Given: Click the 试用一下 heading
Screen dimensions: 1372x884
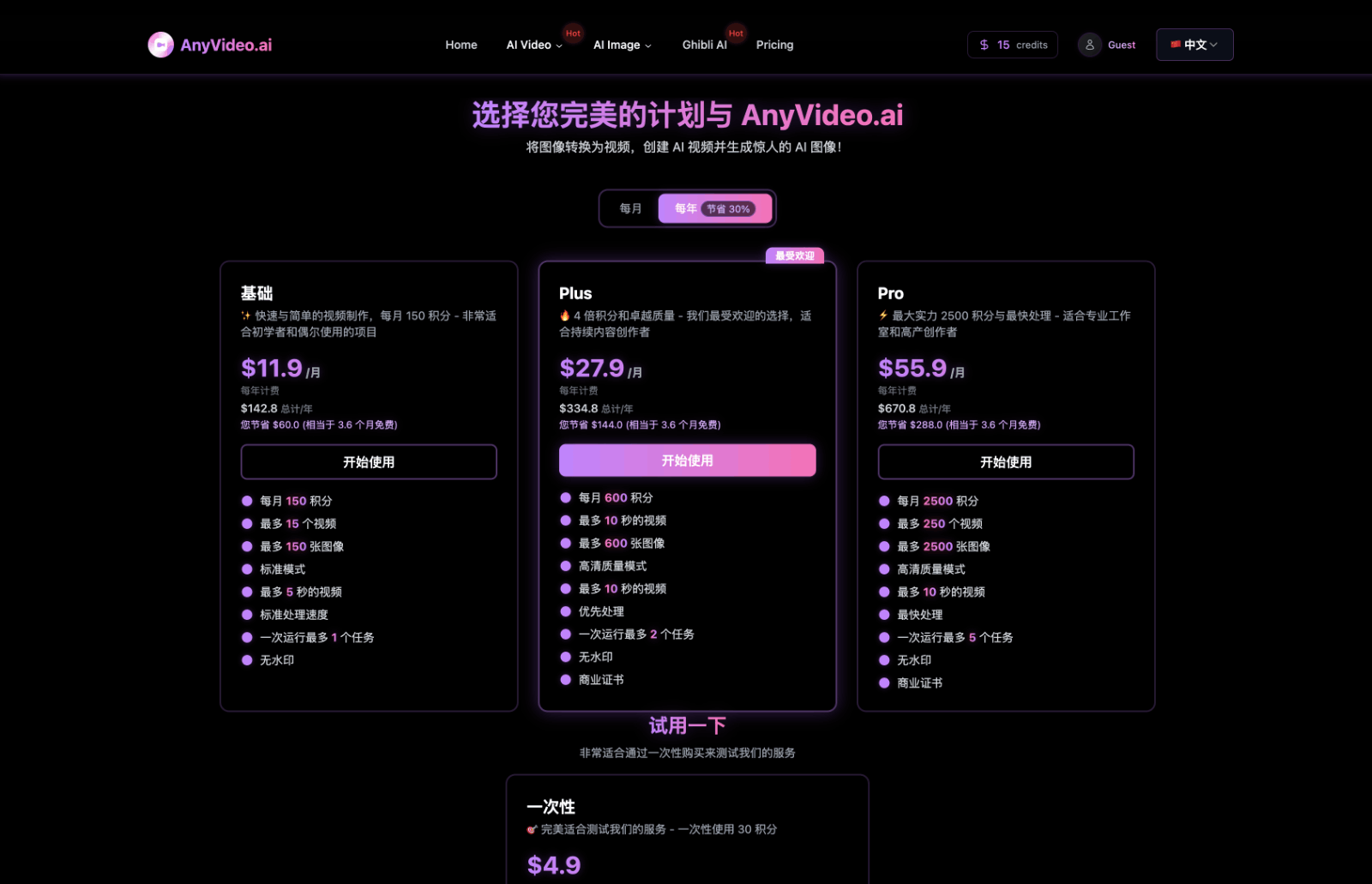Looking at the screenshot, I should 688,725.
